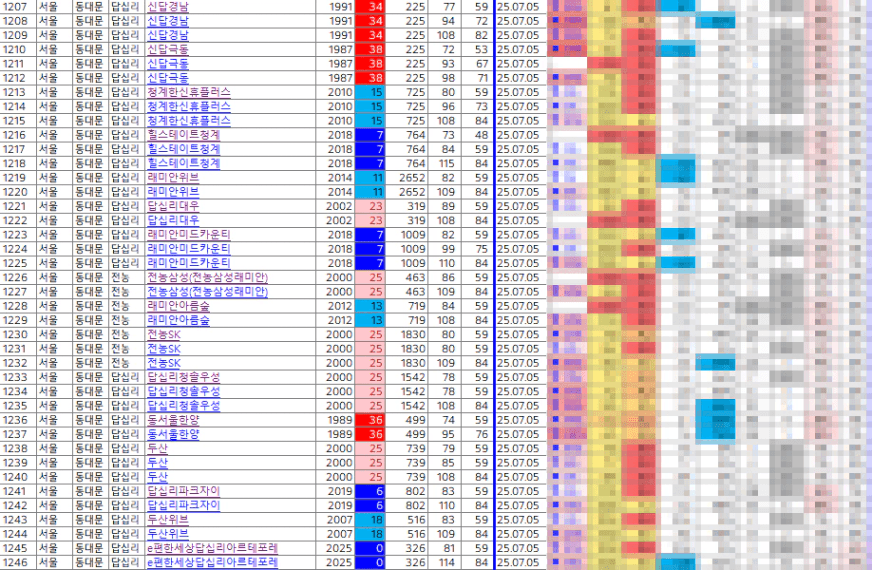Viewport: 872px width, 570px height.
Task: Select blue age cell 13 in row 1228
Action: (x=370, y=306)
